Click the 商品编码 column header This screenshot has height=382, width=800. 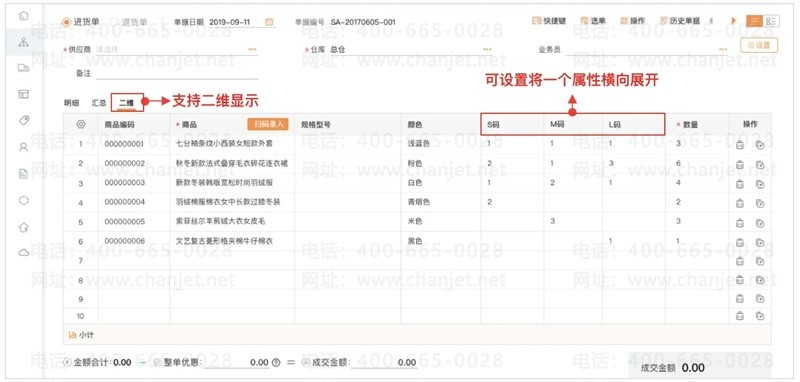point(119,124)
